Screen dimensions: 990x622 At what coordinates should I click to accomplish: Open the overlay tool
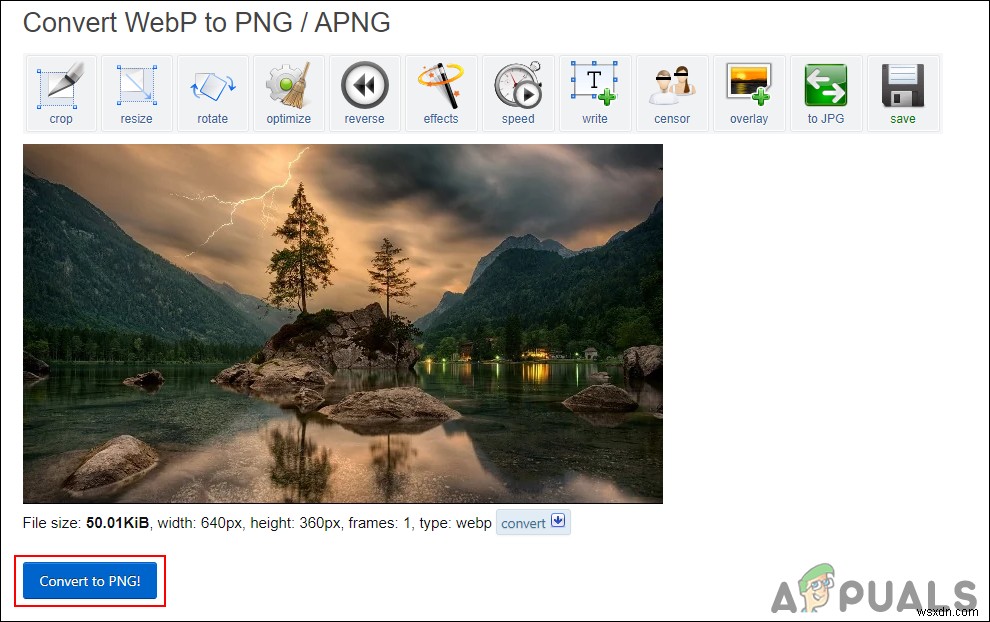click(x=749, y=92)
